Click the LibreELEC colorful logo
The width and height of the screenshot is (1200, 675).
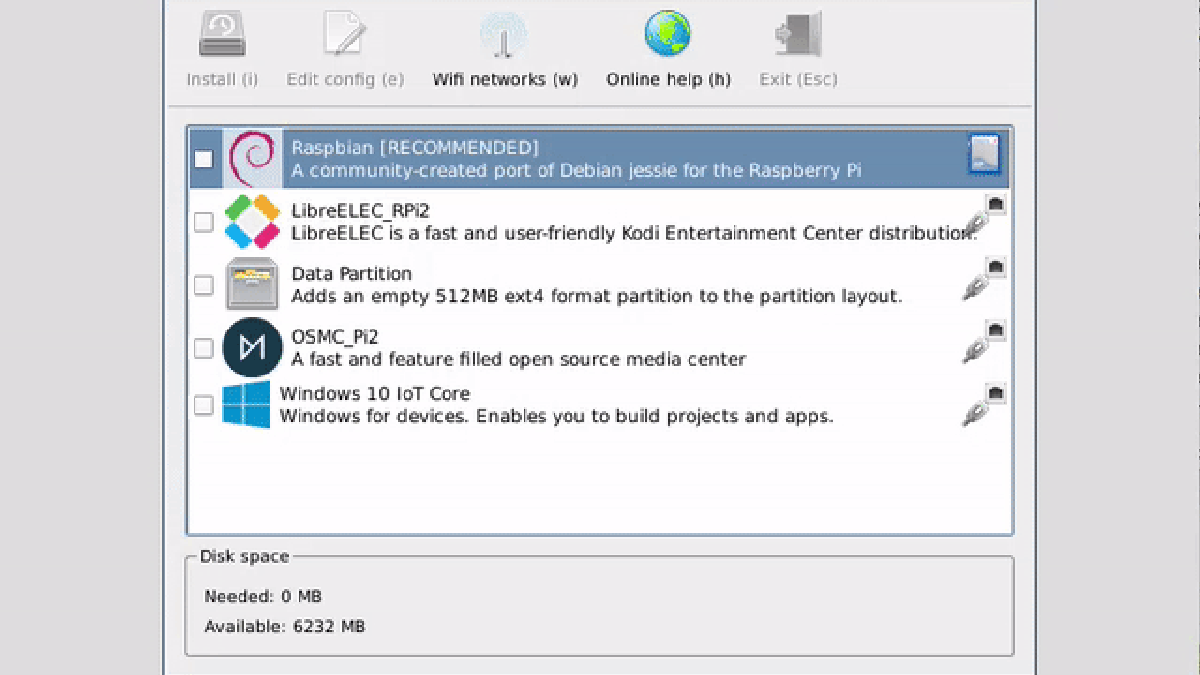click(x=252, y=221)
